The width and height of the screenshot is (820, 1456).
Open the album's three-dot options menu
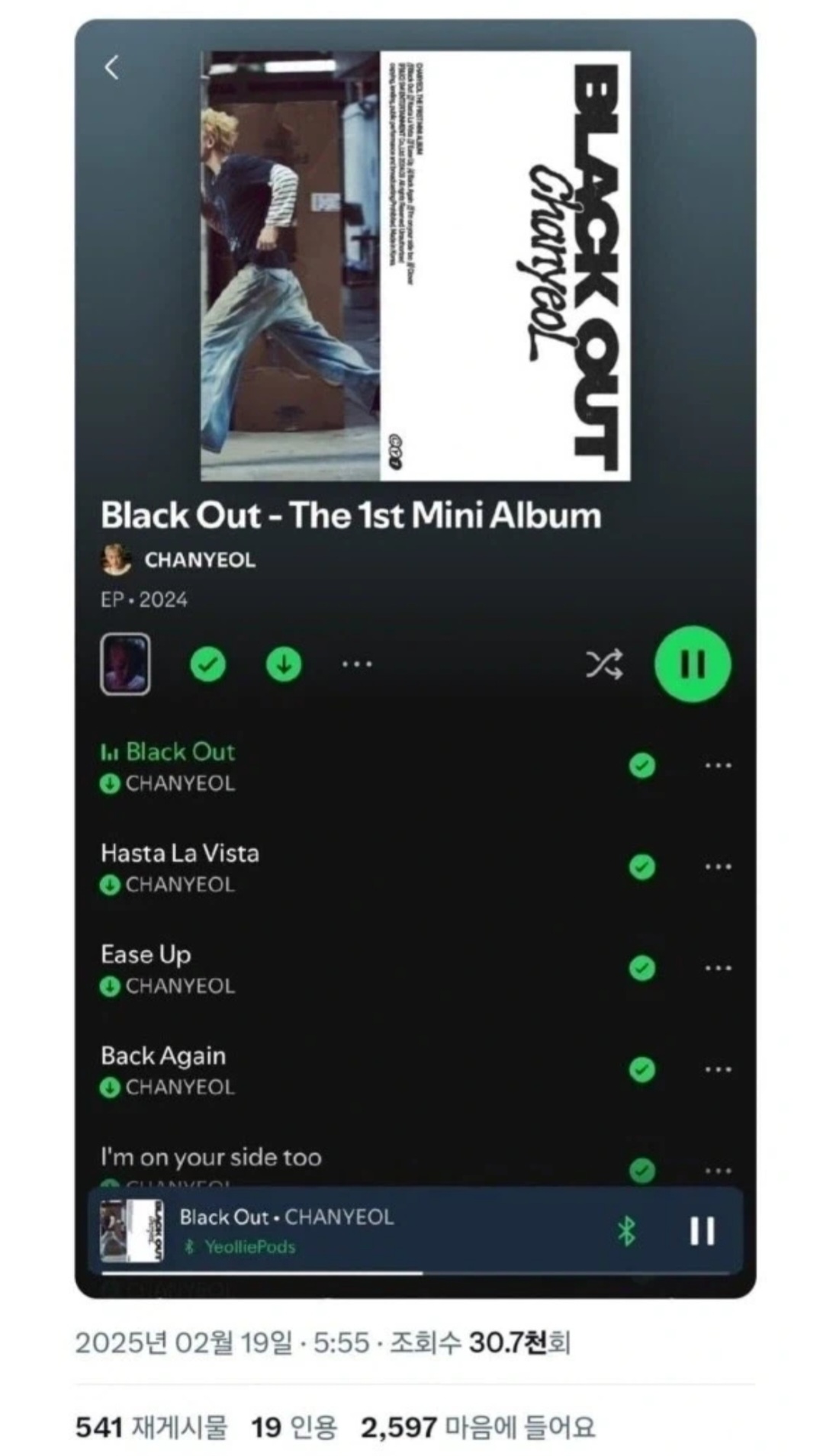pyautogui.click(x=357, y=664)
